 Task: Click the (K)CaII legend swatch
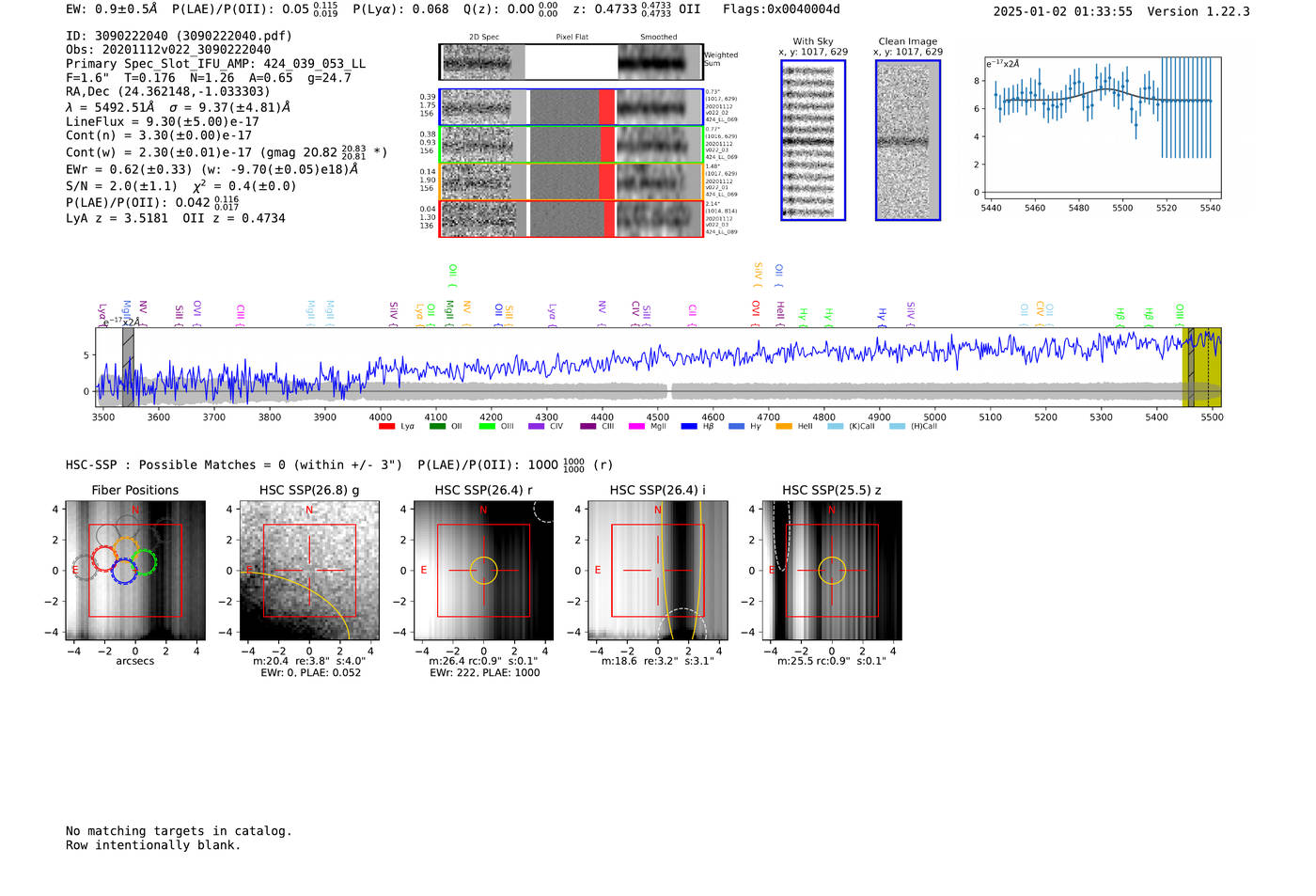[835, 427]
